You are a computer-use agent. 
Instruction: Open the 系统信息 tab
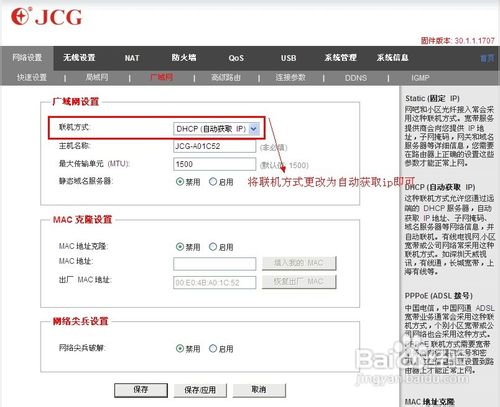393,58
